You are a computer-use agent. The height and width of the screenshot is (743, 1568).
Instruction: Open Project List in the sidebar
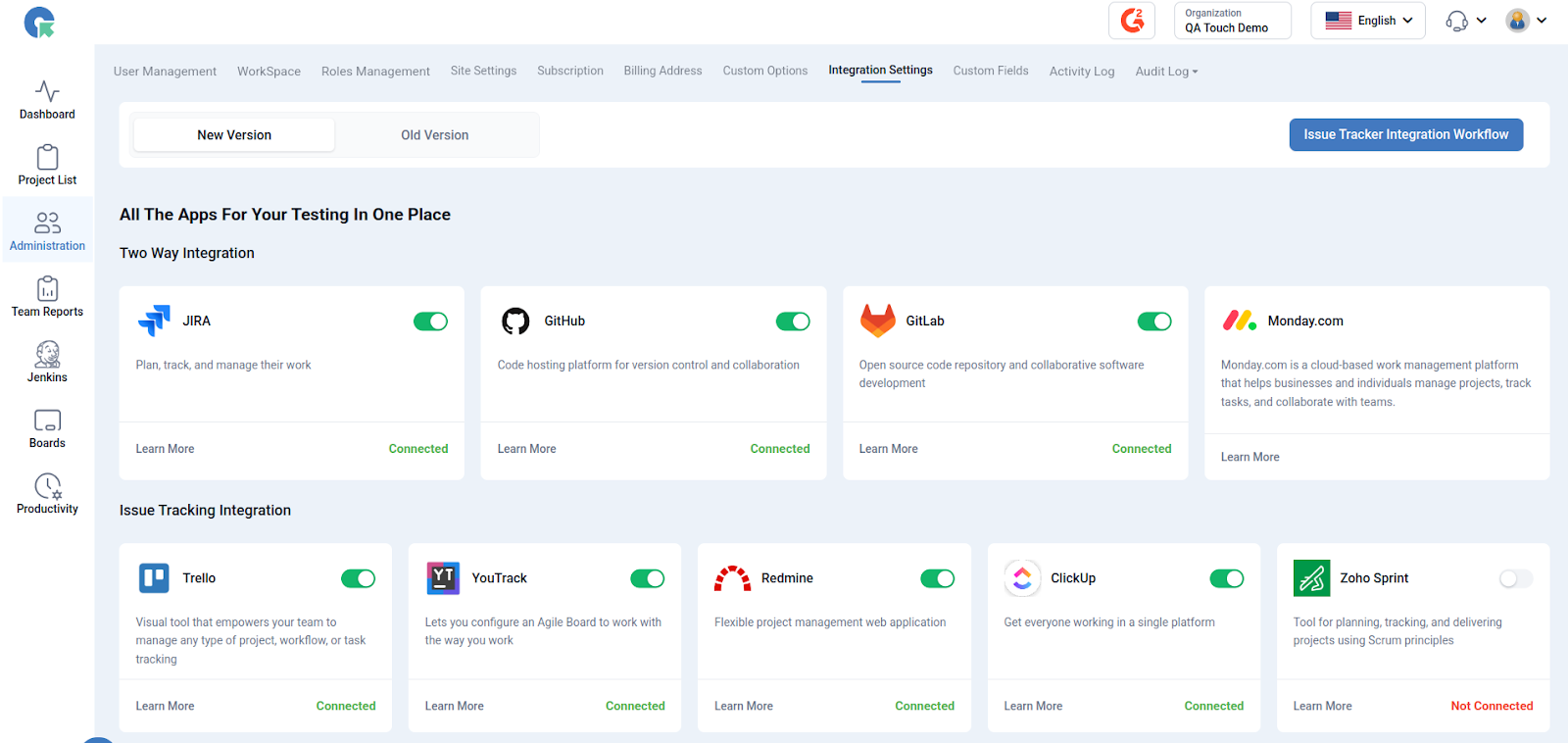pos(47,166)
